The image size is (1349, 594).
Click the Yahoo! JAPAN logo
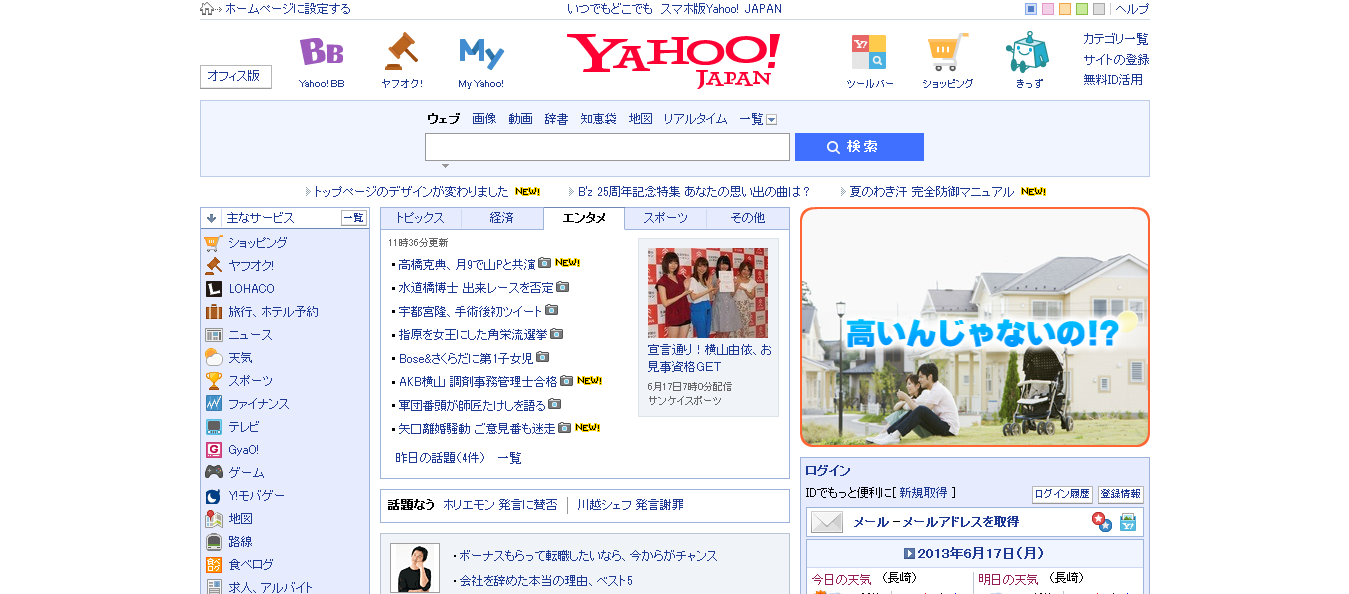click(x=673, y=60)
